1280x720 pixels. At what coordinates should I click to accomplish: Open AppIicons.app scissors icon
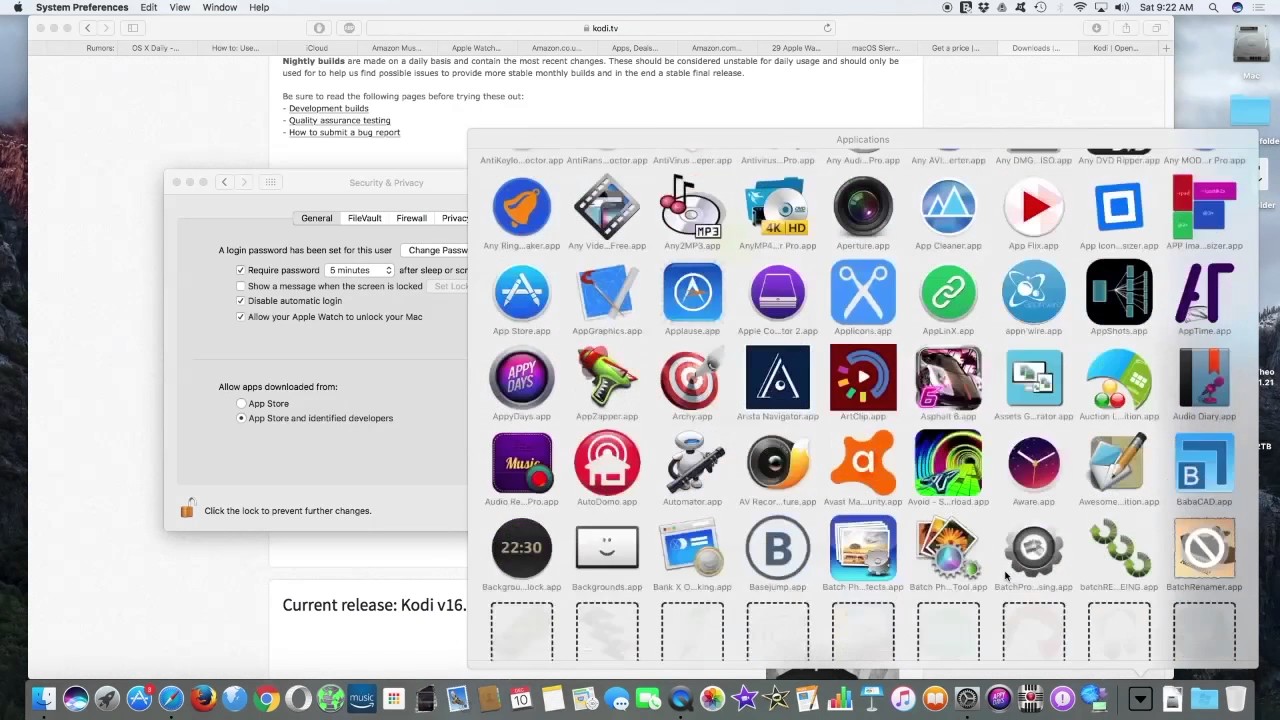(x=863, y=293)
